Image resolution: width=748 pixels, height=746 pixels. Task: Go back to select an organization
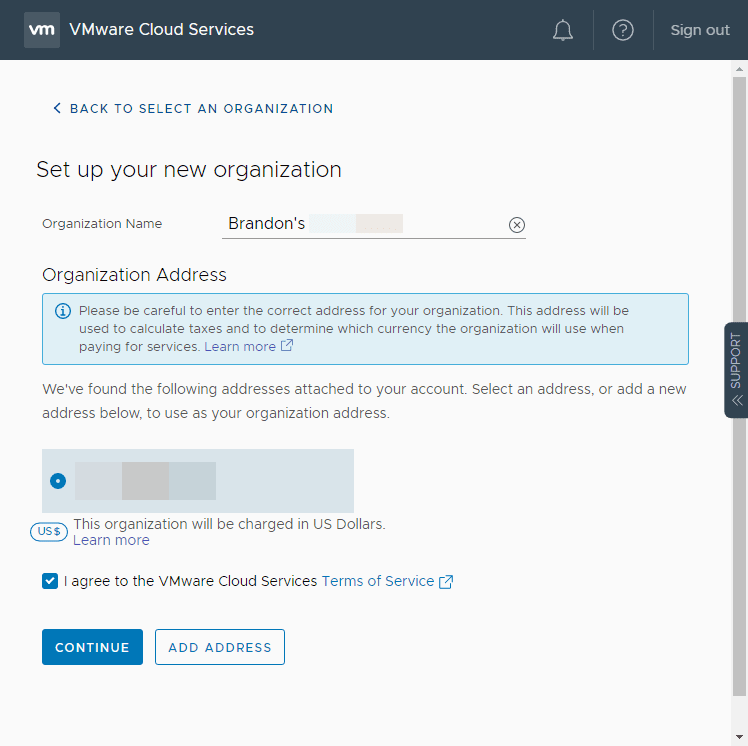[193, 108]
